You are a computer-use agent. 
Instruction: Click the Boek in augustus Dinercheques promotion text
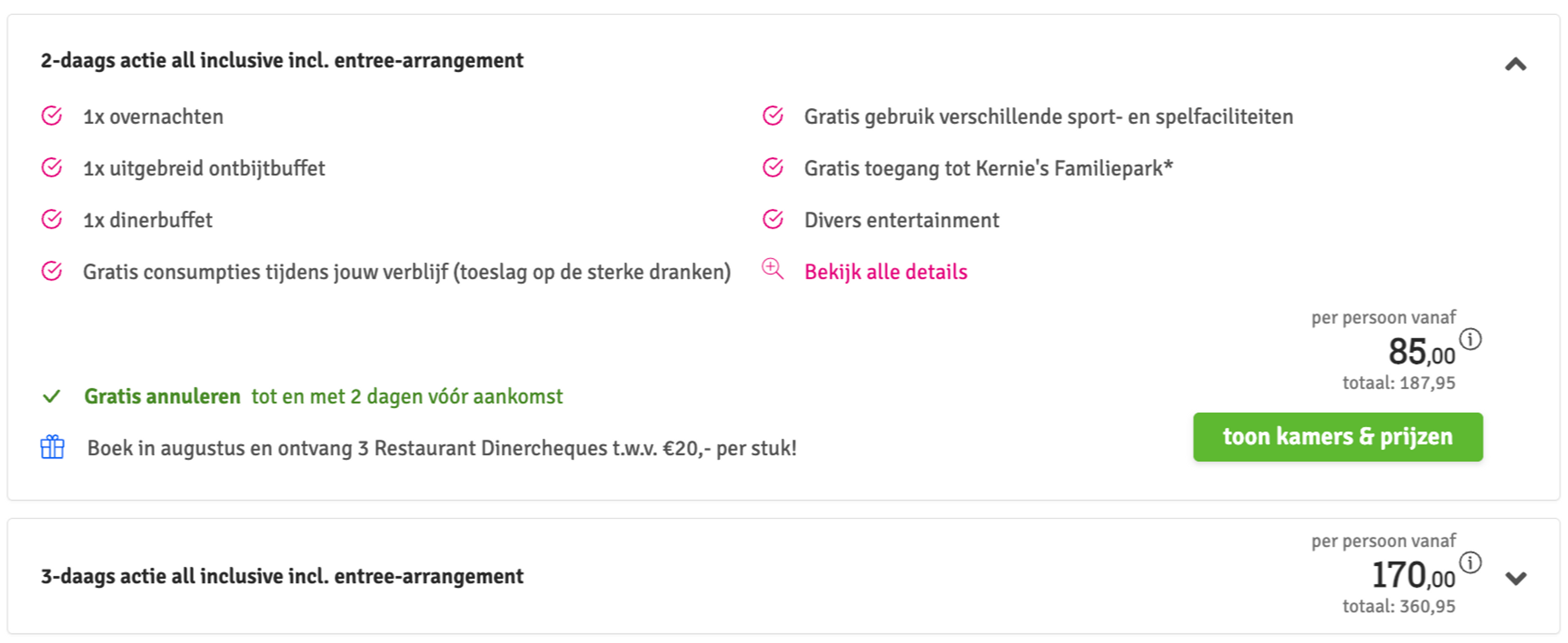(x=442, y=448)
